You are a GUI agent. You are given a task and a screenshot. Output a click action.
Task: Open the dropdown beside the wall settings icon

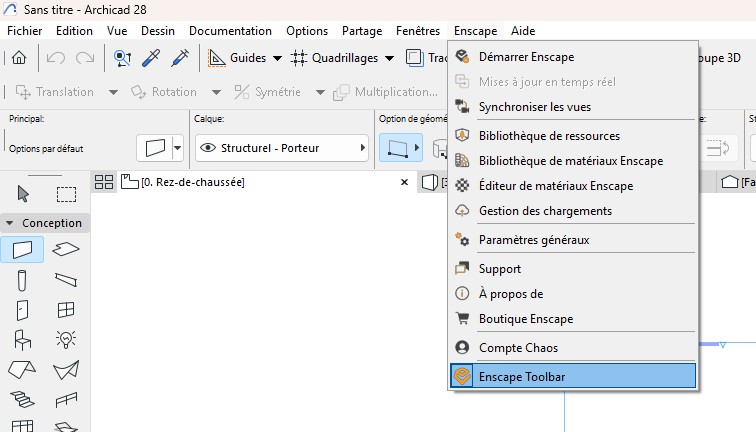pyautogui.click(x=177, y=148)
